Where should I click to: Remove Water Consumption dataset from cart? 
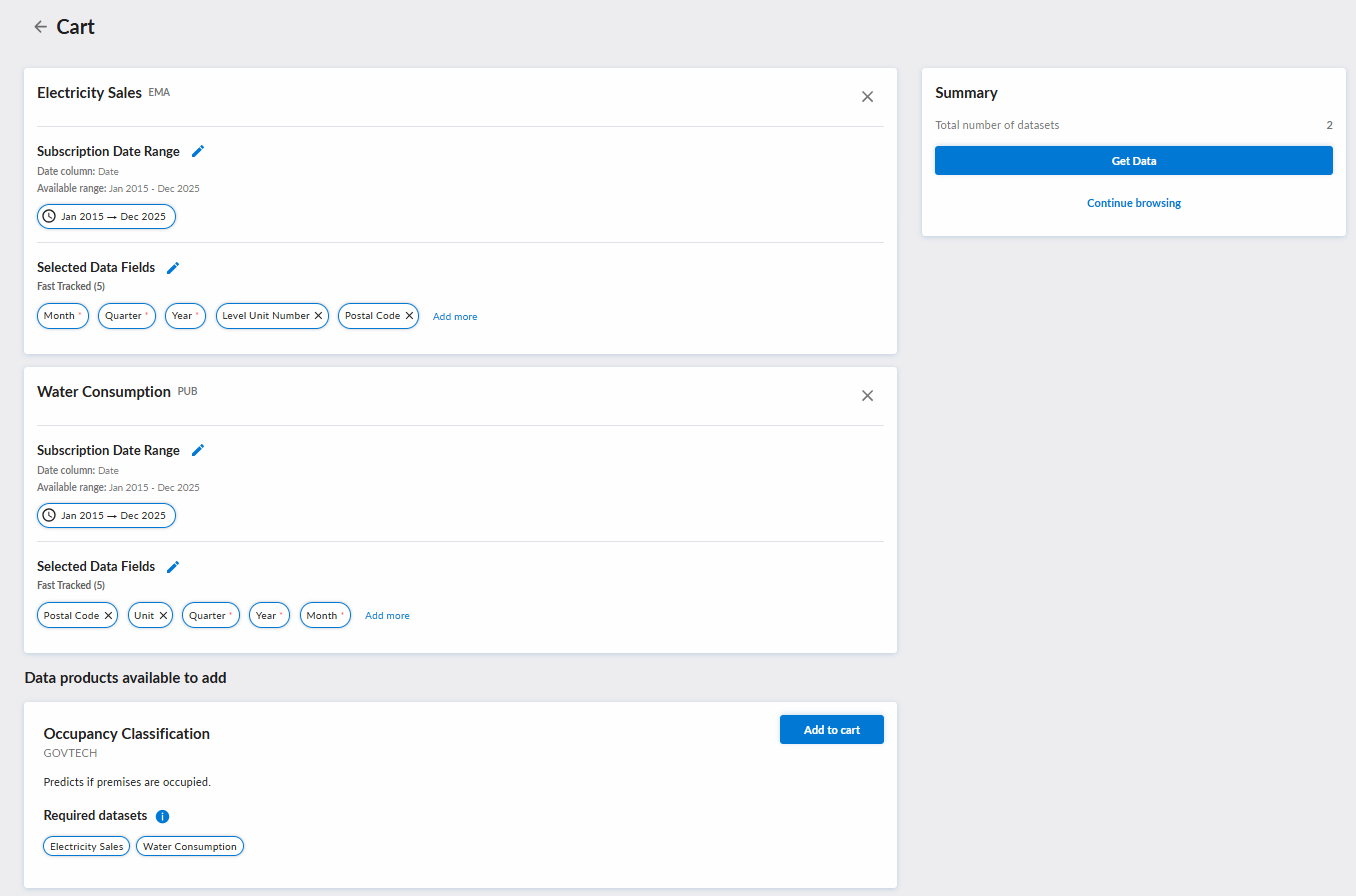tap(867, 396)
